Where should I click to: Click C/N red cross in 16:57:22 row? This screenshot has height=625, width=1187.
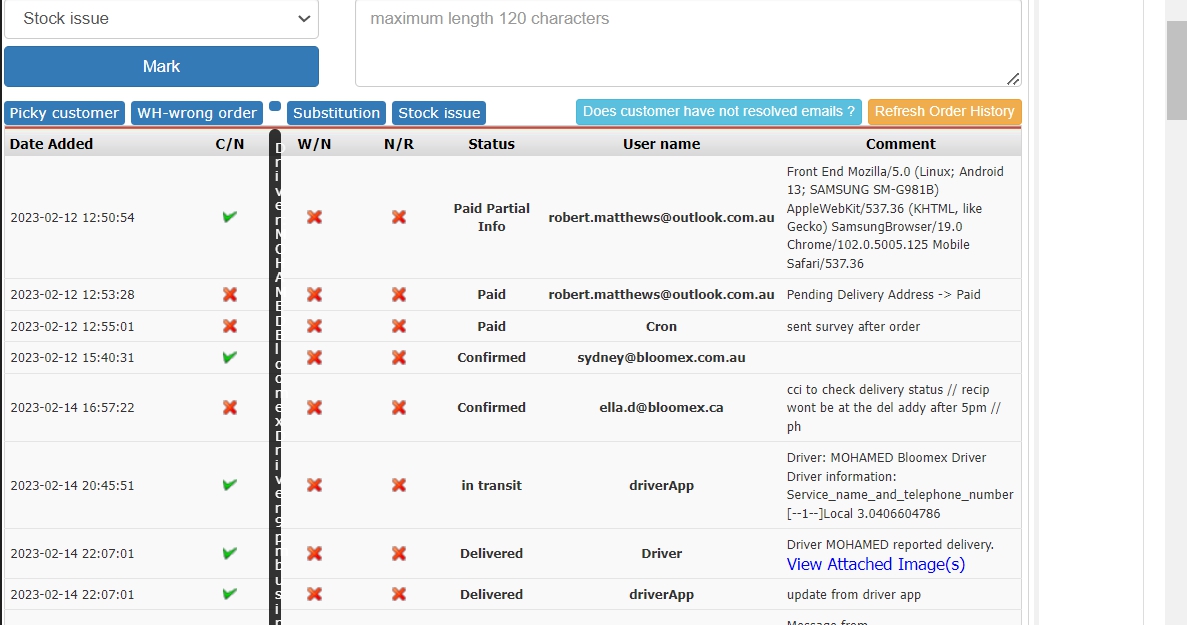tap(229, 407)
